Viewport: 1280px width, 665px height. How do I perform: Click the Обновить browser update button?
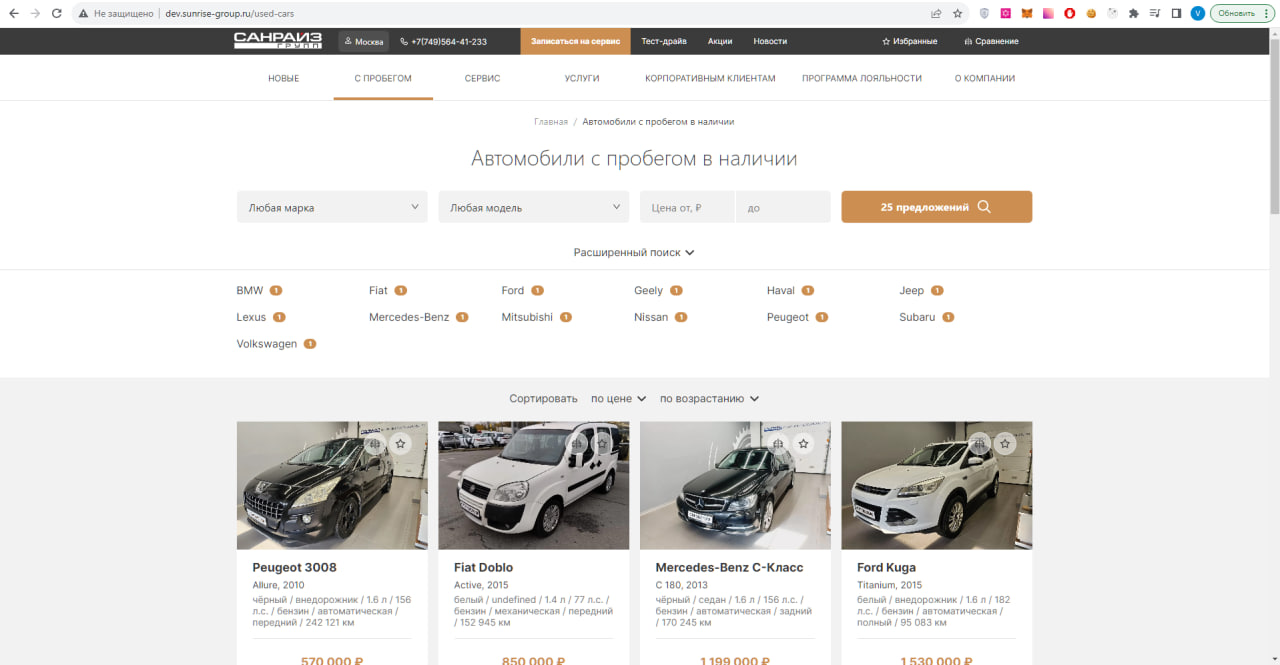click(x=1240, y=14)
